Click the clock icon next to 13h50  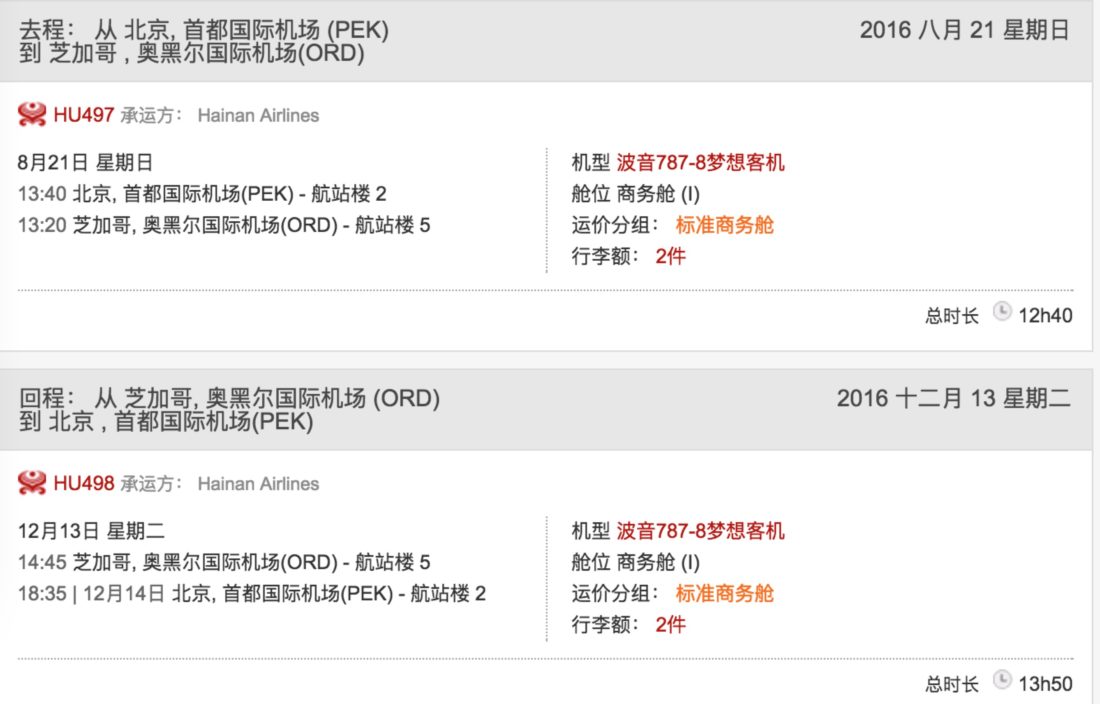coord(1002,679)
